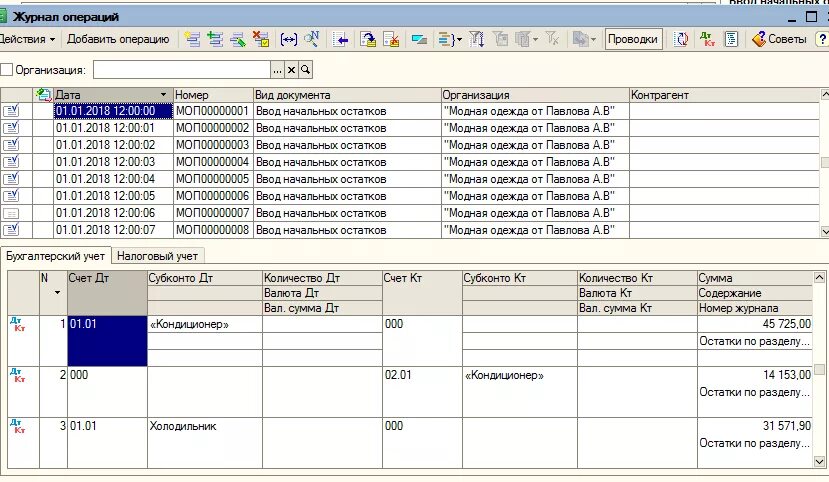Click the Дт/Кт icon of posting 2
The width and height of the screenshot is (829, 482).
tap(17, 375)
